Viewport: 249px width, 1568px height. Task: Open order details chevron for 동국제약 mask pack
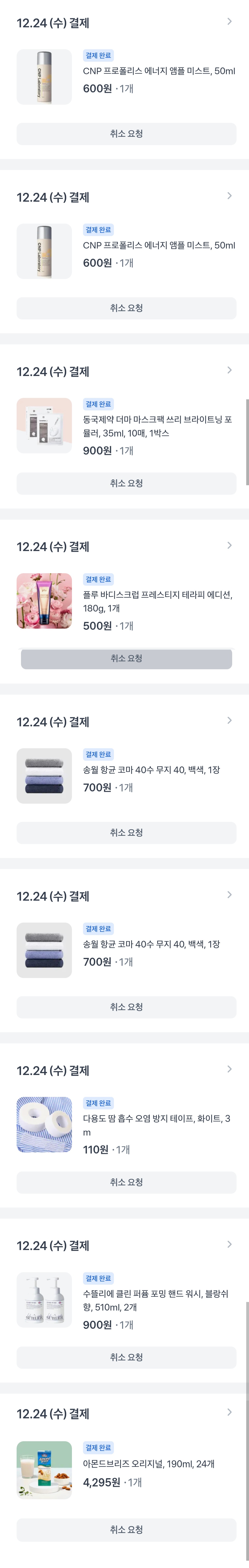pos(229,370)
